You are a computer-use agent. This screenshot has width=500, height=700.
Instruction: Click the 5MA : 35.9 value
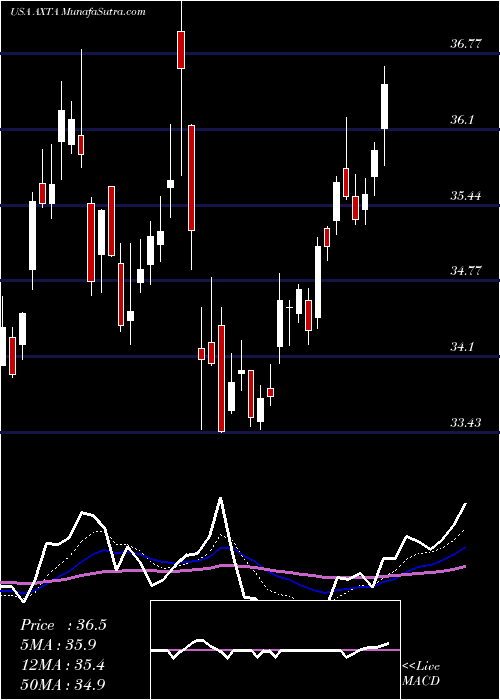click(58, 645)
